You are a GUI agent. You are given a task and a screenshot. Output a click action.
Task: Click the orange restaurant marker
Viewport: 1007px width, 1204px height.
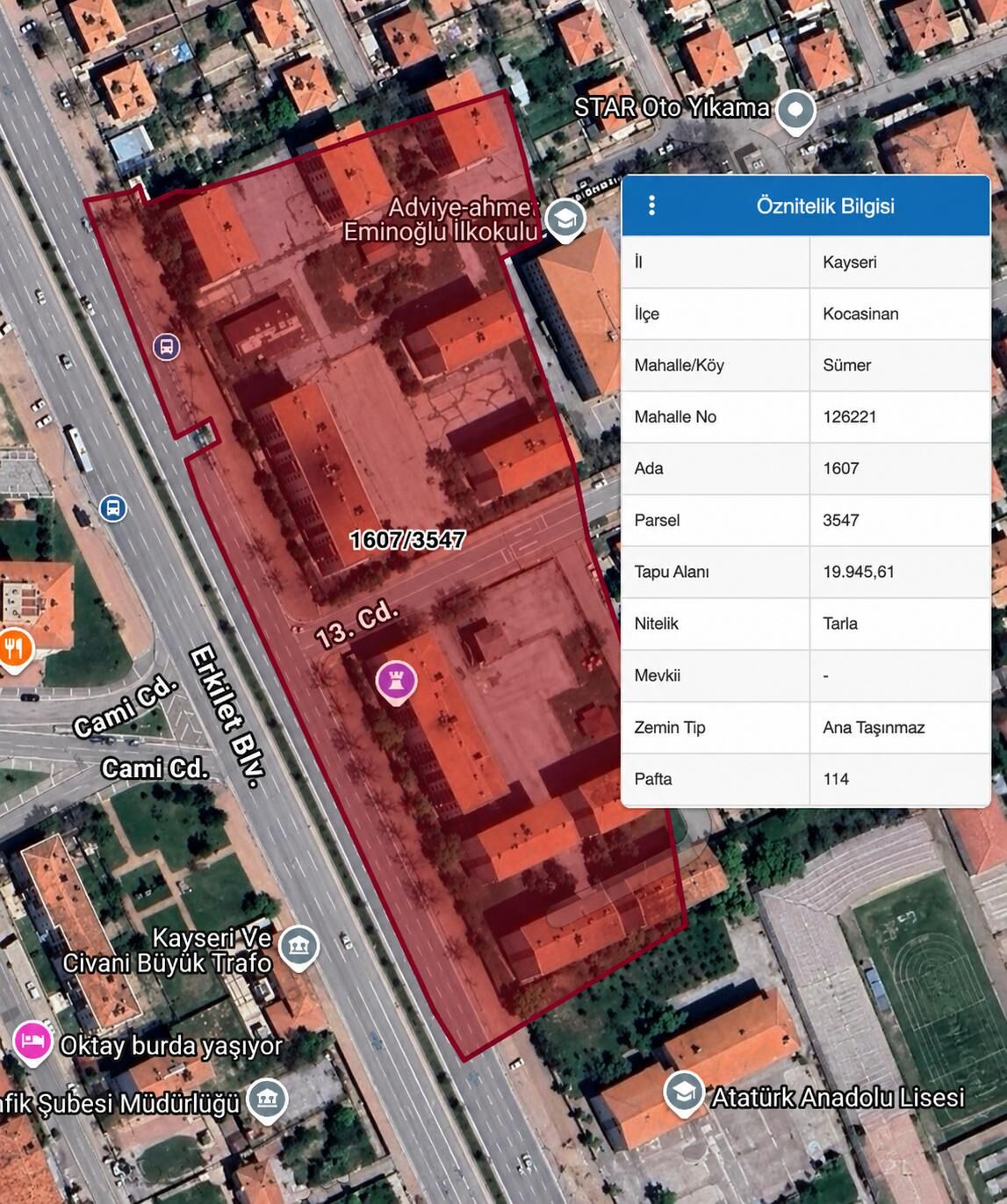(x=14, y=649)
